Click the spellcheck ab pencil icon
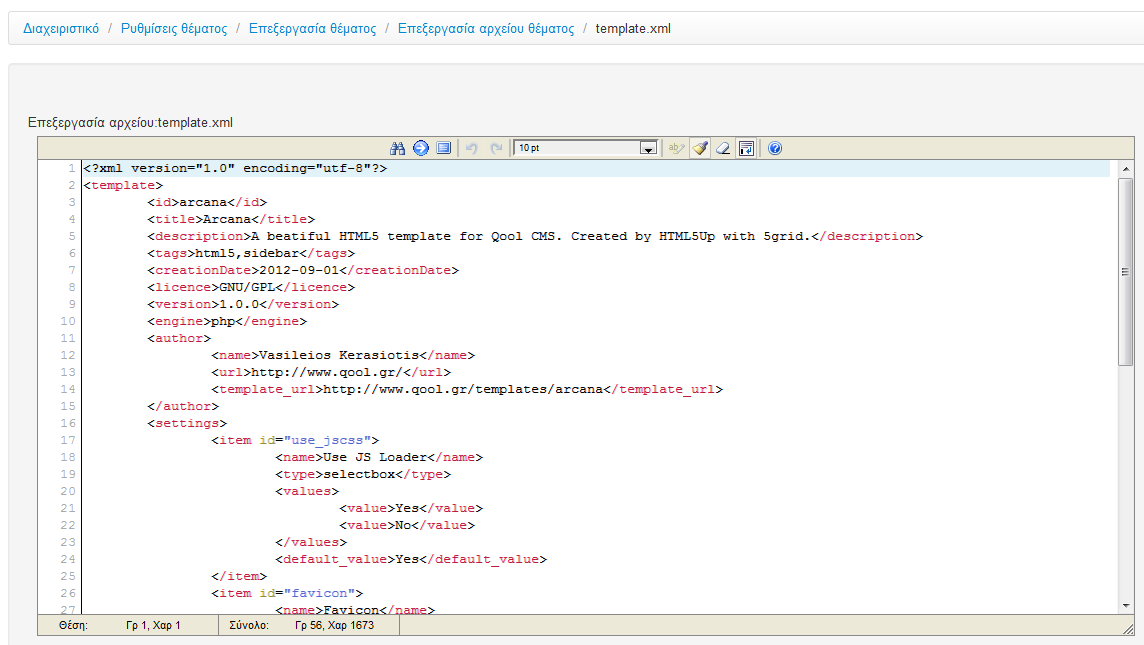Image resolution: width=1144 pixels, height=645 pixels. pyautogui.click(x=676, y=148)
